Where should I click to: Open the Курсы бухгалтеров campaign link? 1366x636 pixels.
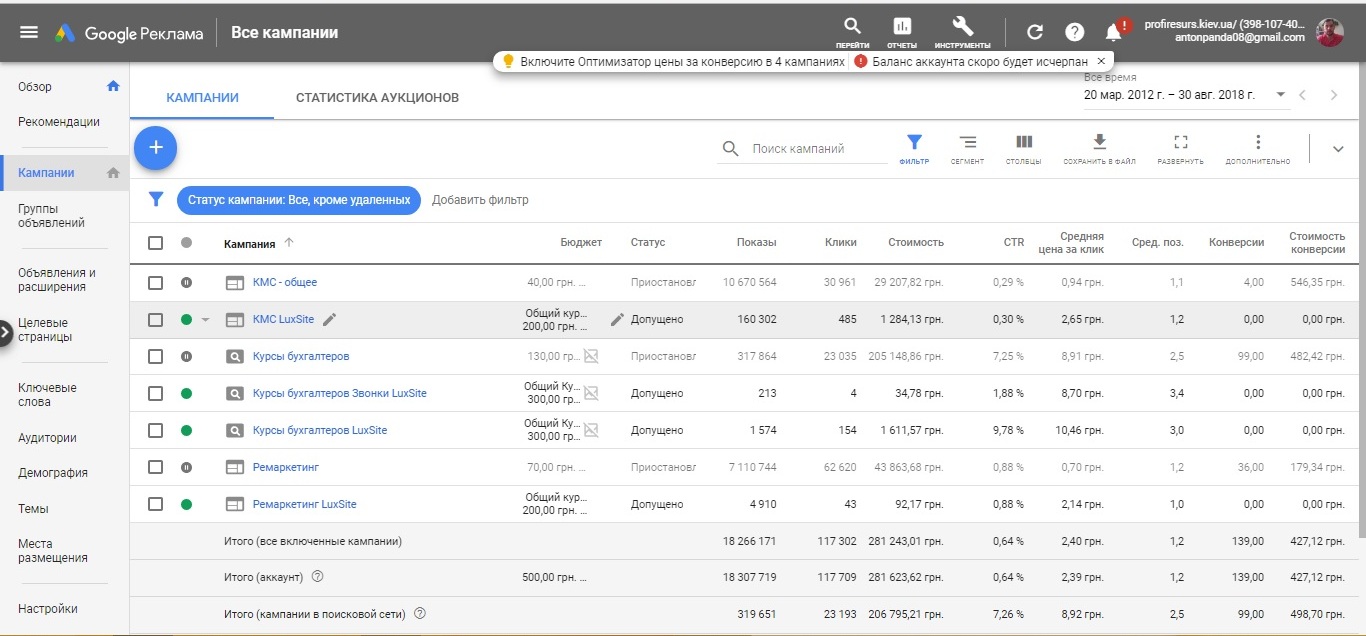(x=301, y=357)
